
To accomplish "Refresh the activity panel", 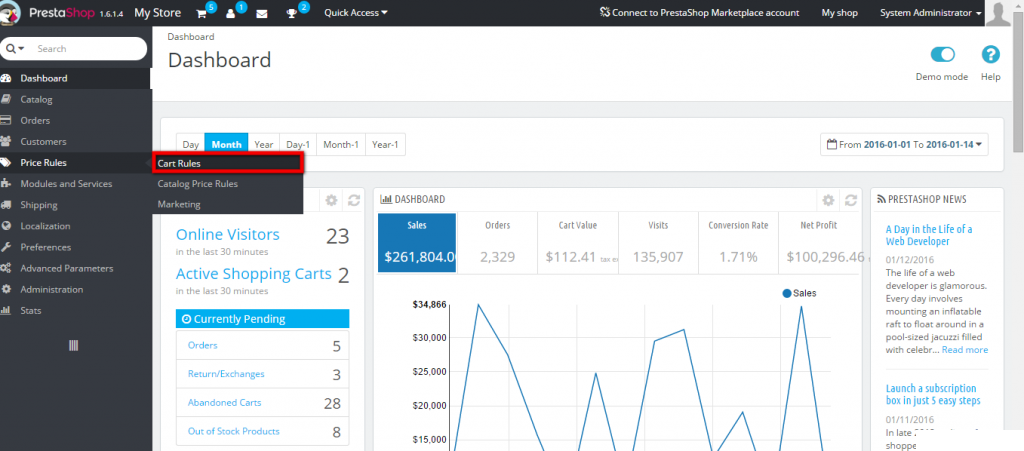I will pos(353,200).
